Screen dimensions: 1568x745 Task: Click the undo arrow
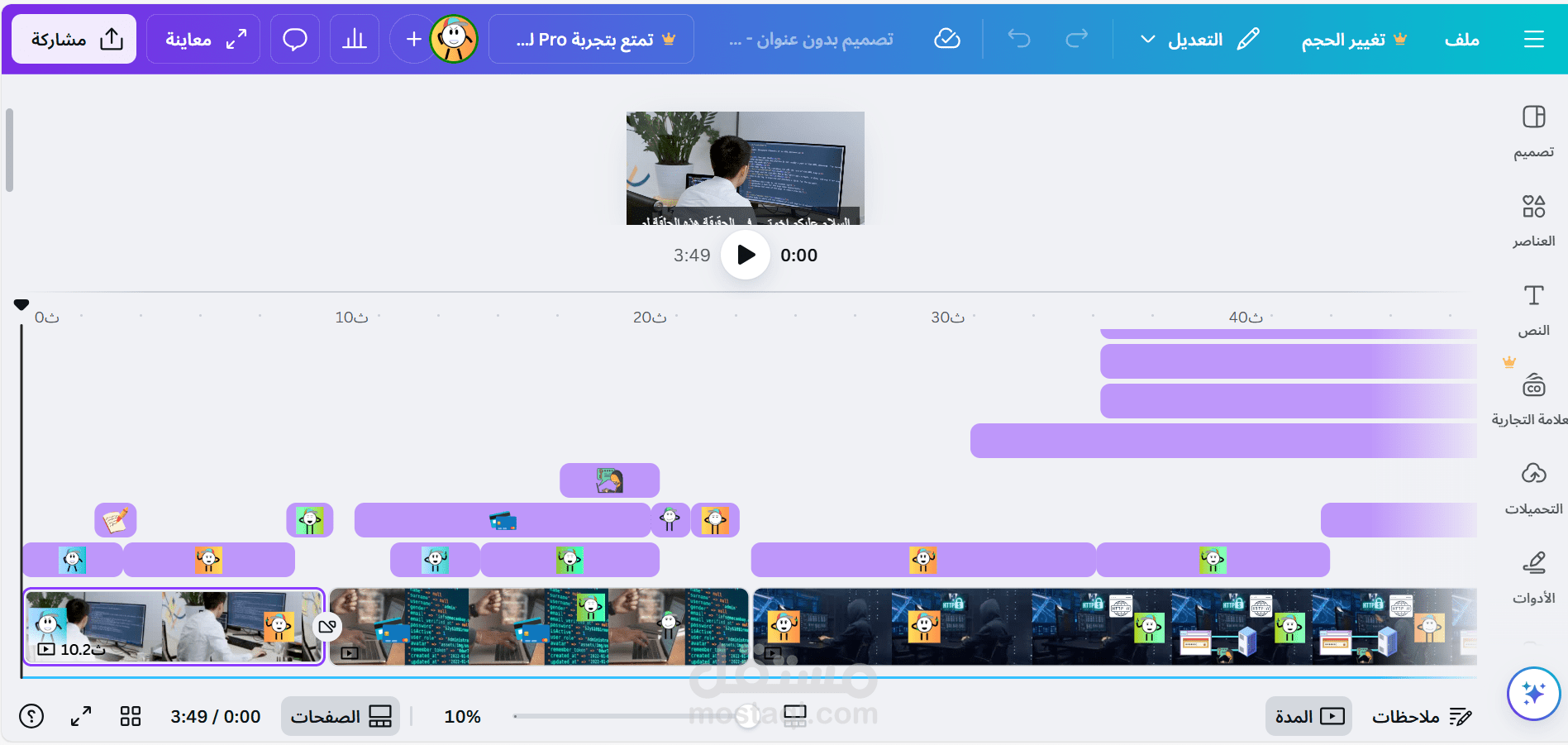1019,39
